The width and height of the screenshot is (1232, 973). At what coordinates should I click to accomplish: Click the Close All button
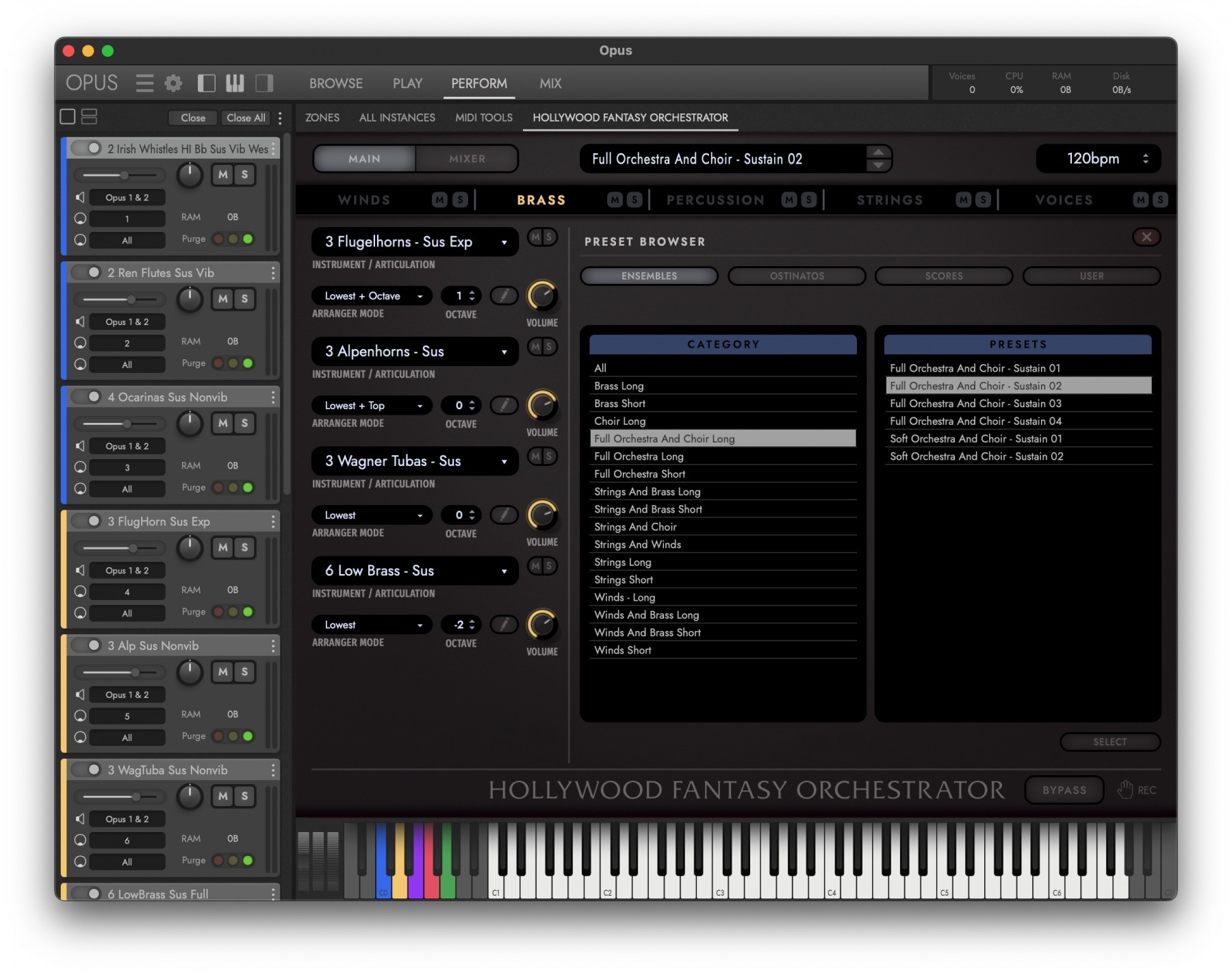coord(246,118)
